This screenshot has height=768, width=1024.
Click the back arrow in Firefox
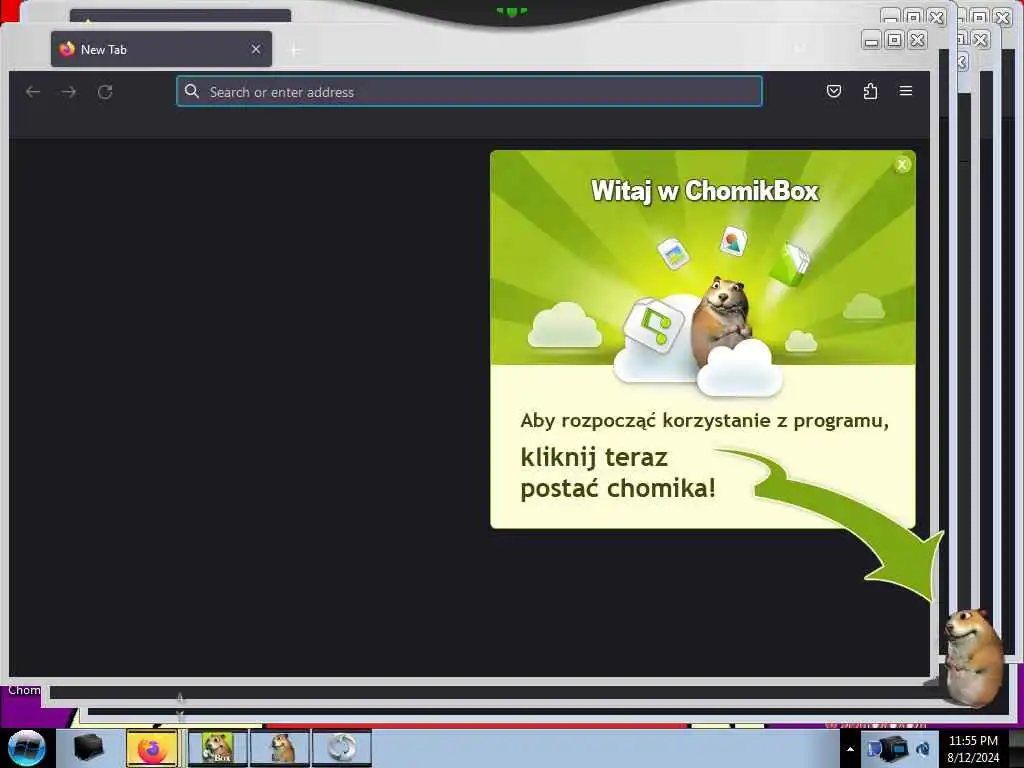[x=33, y=92]
